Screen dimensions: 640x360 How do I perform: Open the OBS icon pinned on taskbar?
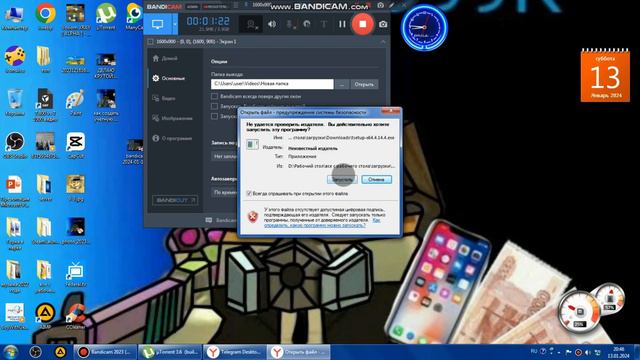[35, 352]
